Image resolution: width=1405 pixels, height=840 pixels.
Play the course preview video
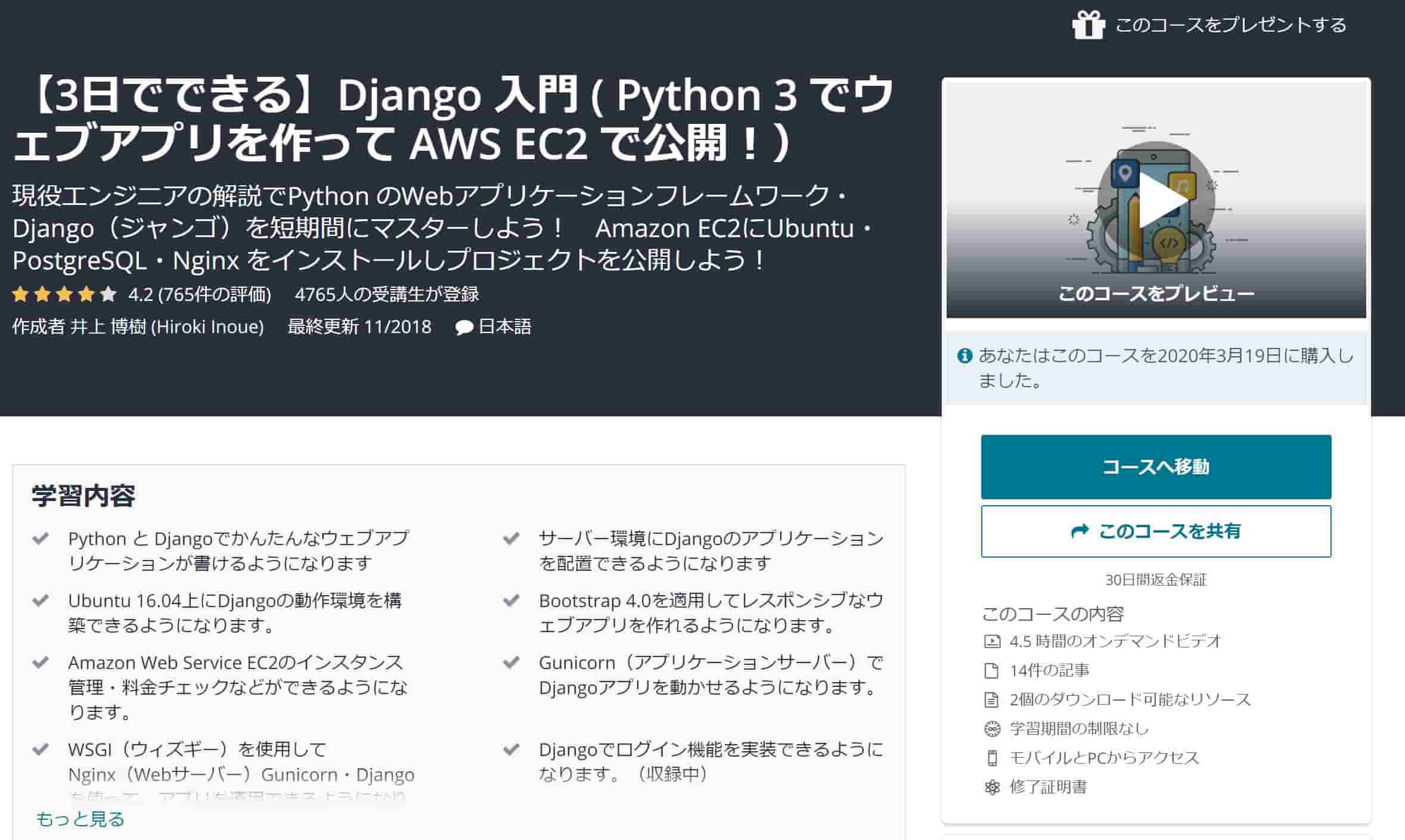[x=1156, y=201]
